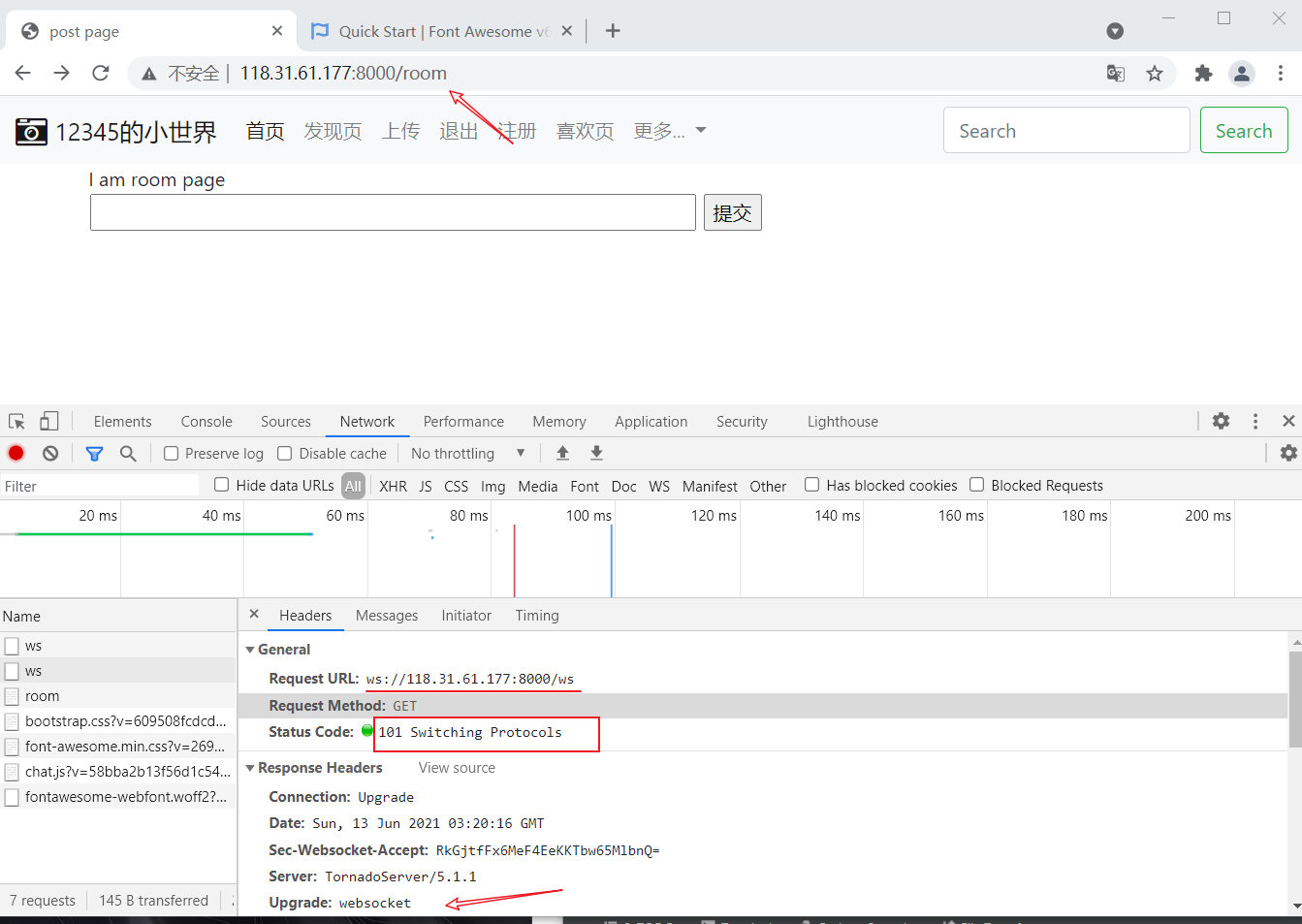This screenshot has width=1302, height=924.
Task: Click the camera logo of 12345的小世界
Action: point(31,131)
